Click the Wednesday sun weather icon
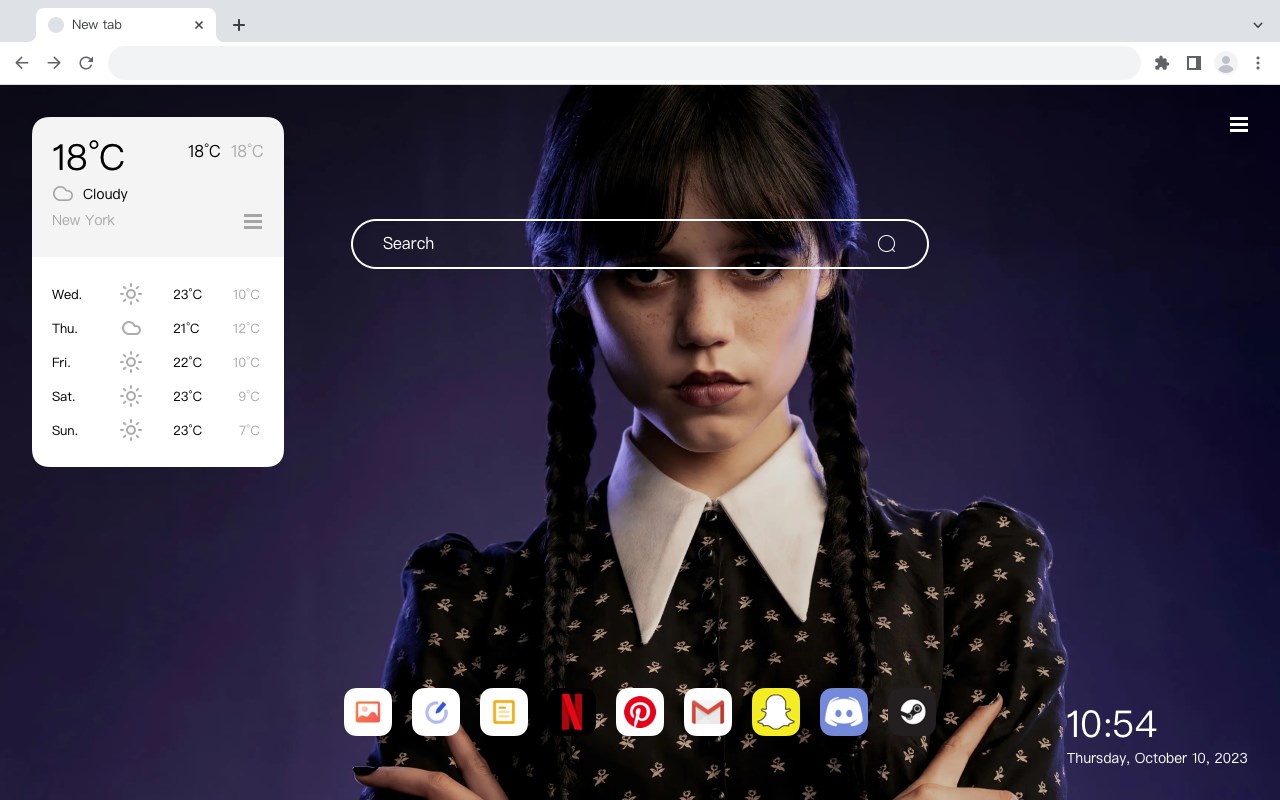Screen dimensions: 1280x800 [131, 294]
